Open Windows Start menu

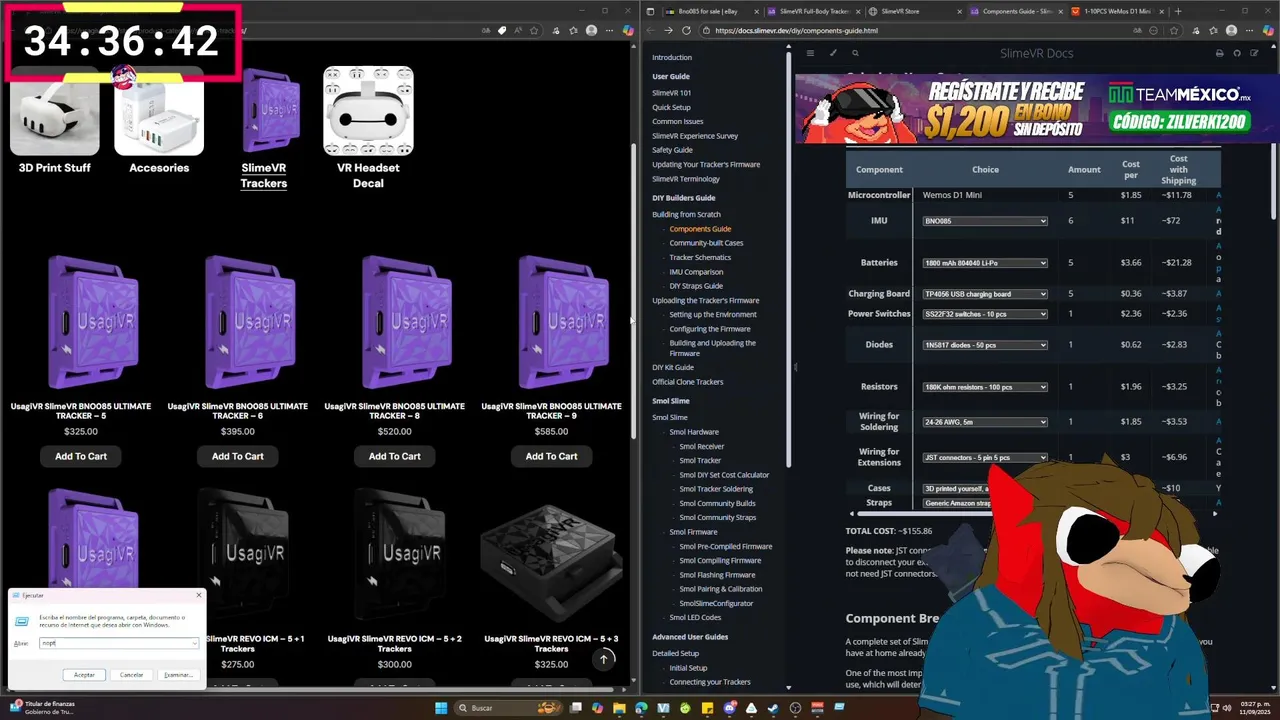tap(441, 708)
